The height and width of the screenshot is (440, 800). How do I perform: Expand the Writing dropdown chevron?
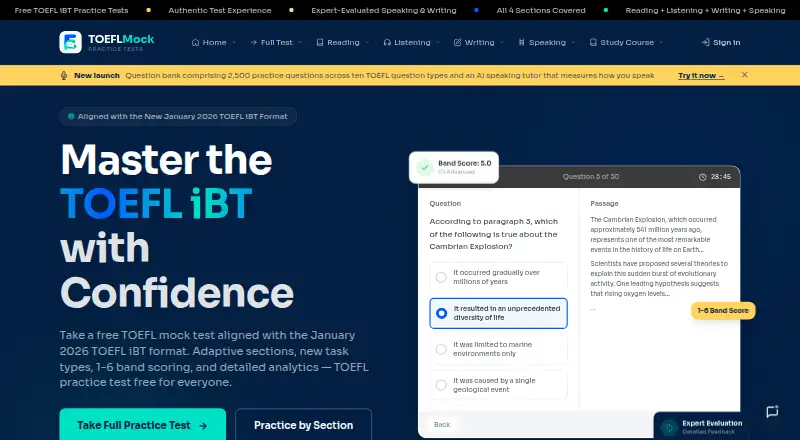(502, 42)
